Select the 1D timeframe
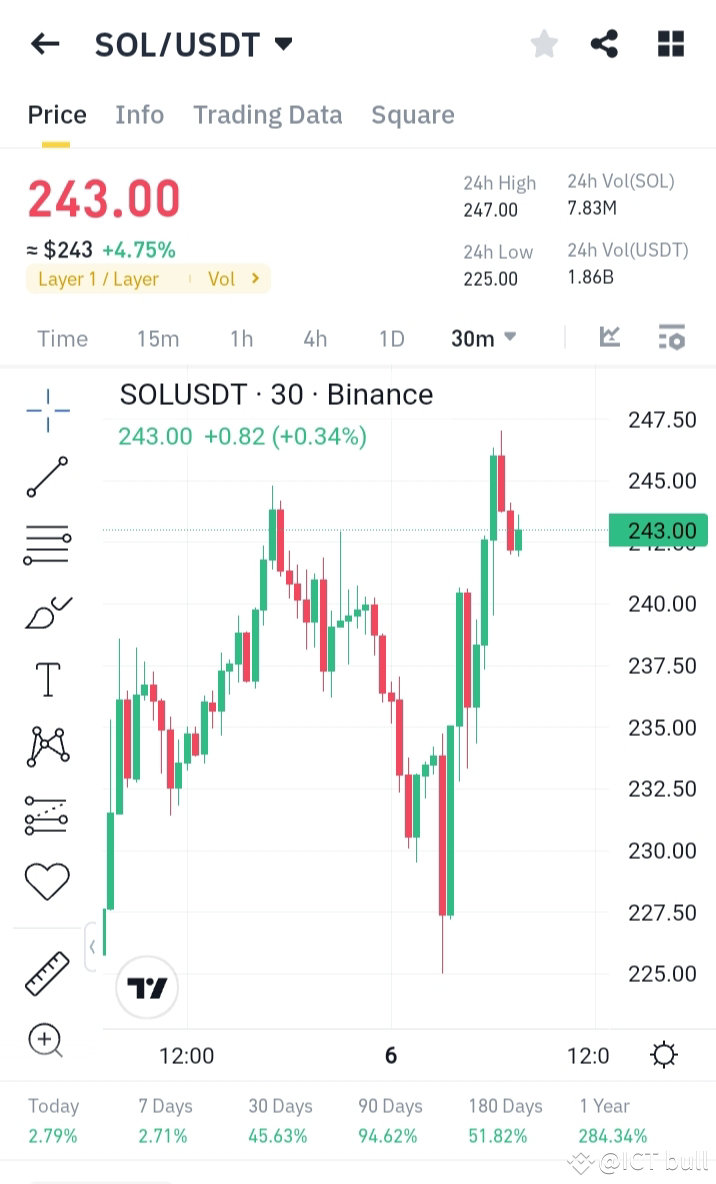Screen dimensions: 716x1184 point(391,338)
